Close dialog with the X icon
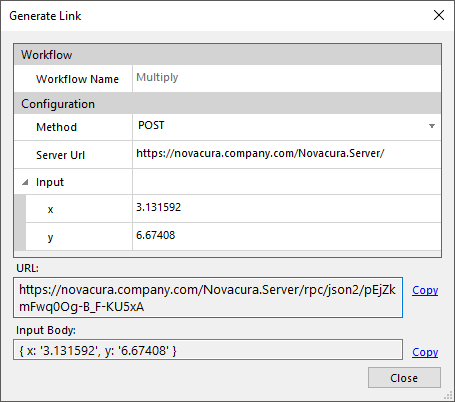Viewport: 455px width, 402px height. click(x=439, y=15)
